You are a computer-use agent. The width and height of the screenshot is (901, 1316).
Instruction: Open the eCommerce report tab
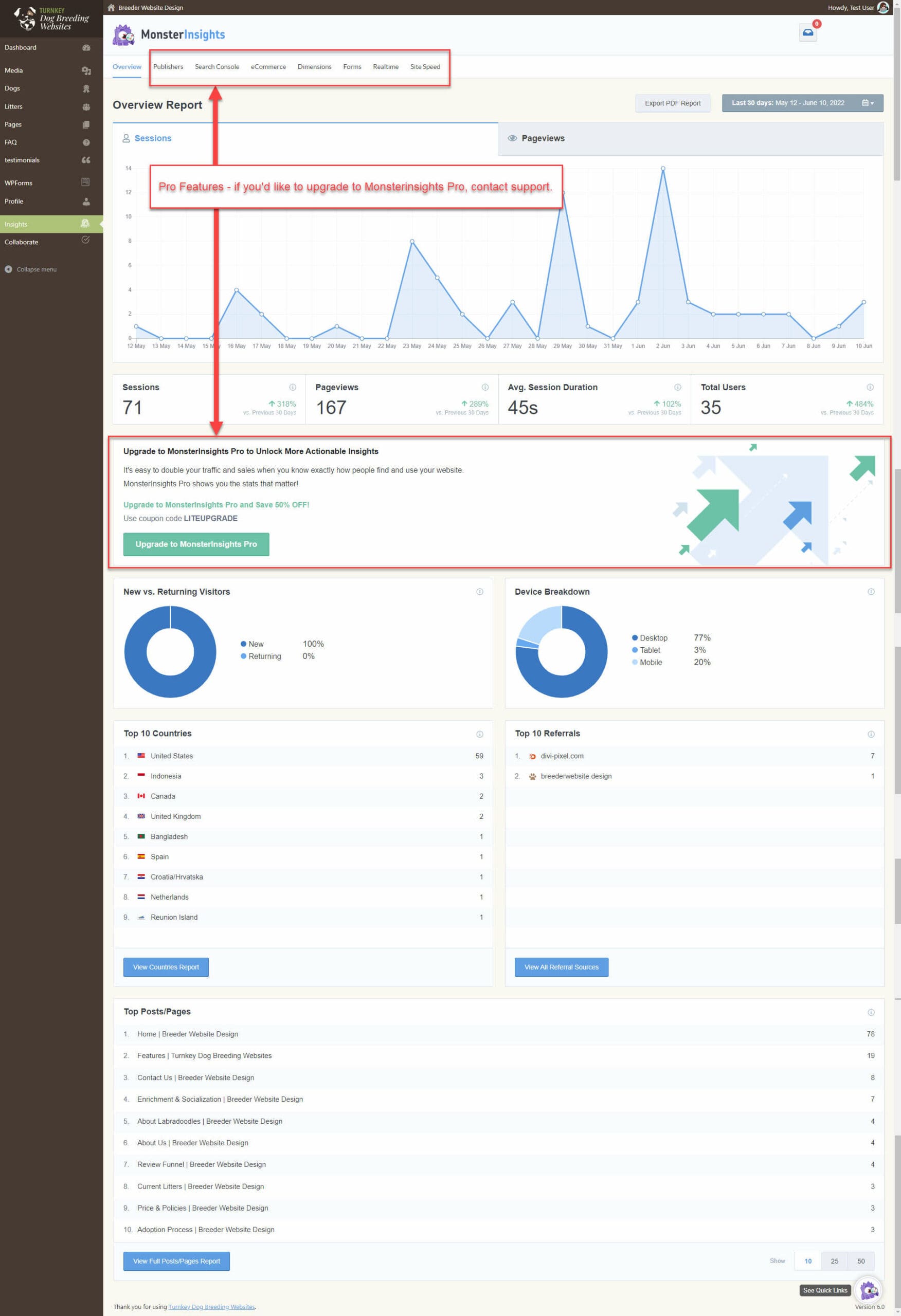pyautogui.click(x=267, y=66)
